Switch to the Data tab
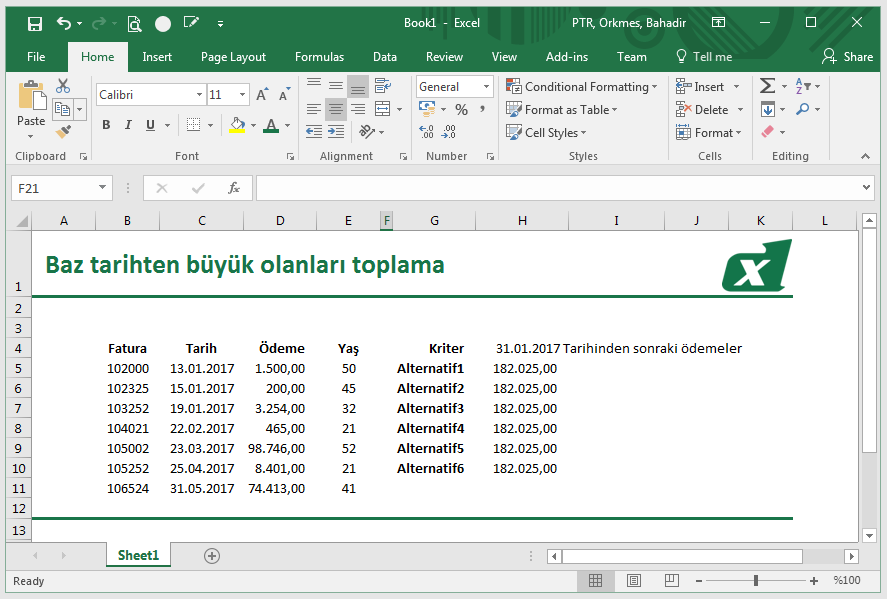This screenshot has width=887, height=599. (385, 57)
